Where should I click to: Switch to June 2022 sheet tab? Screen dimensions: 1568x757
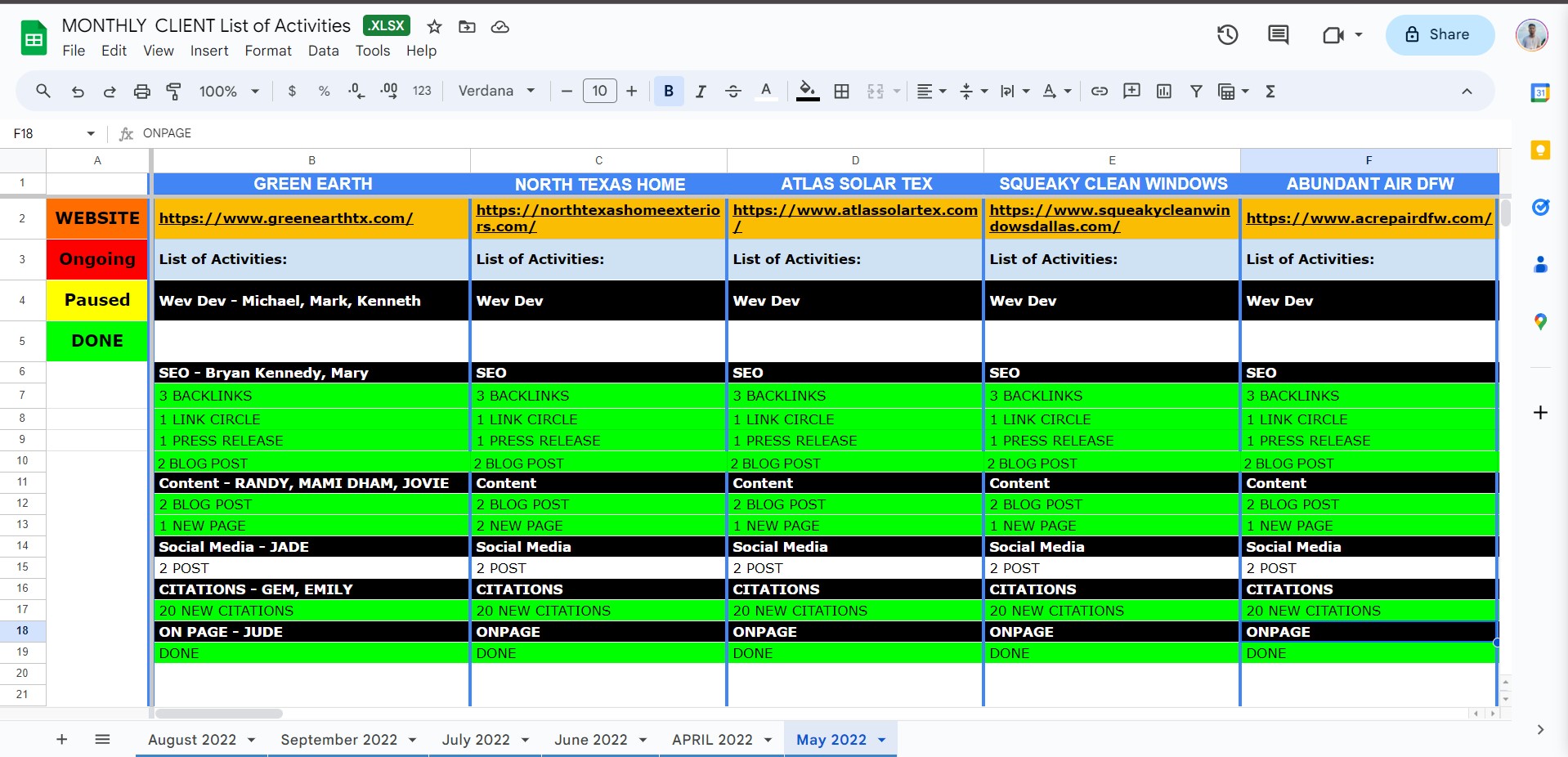591,740
